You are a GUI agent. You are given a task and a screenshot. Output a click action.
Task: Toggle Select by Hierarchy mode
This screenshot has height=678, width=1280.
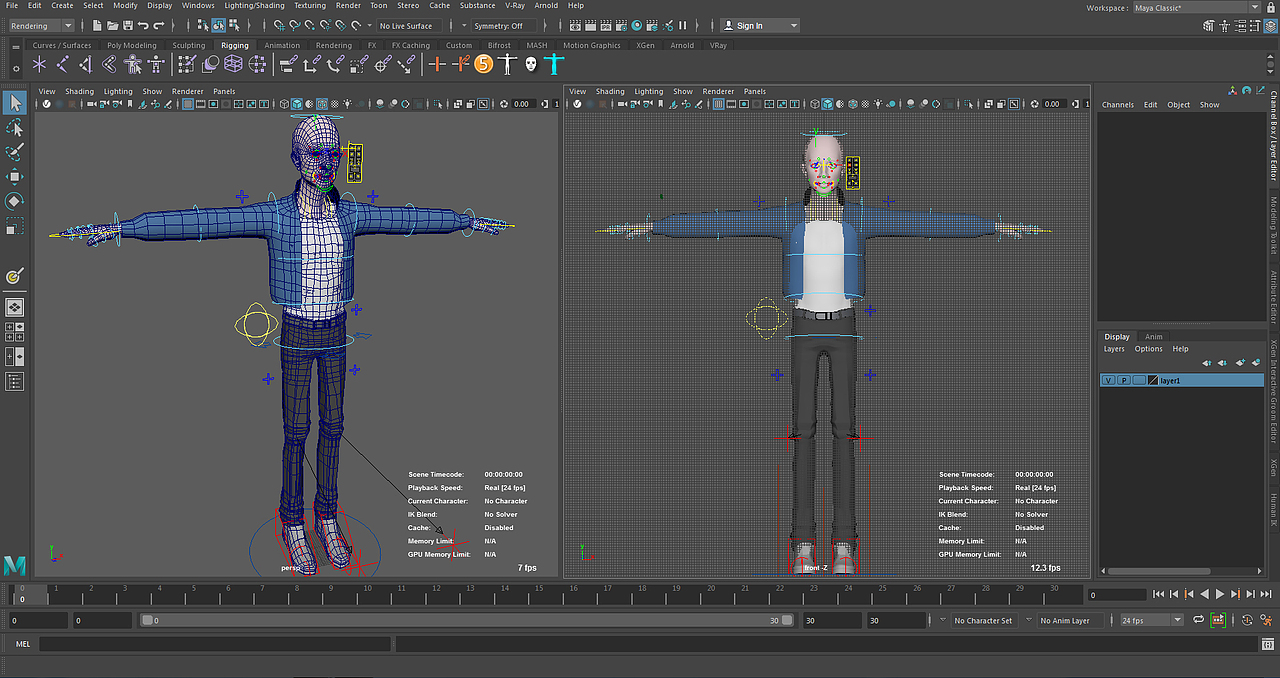click(203, 25)
